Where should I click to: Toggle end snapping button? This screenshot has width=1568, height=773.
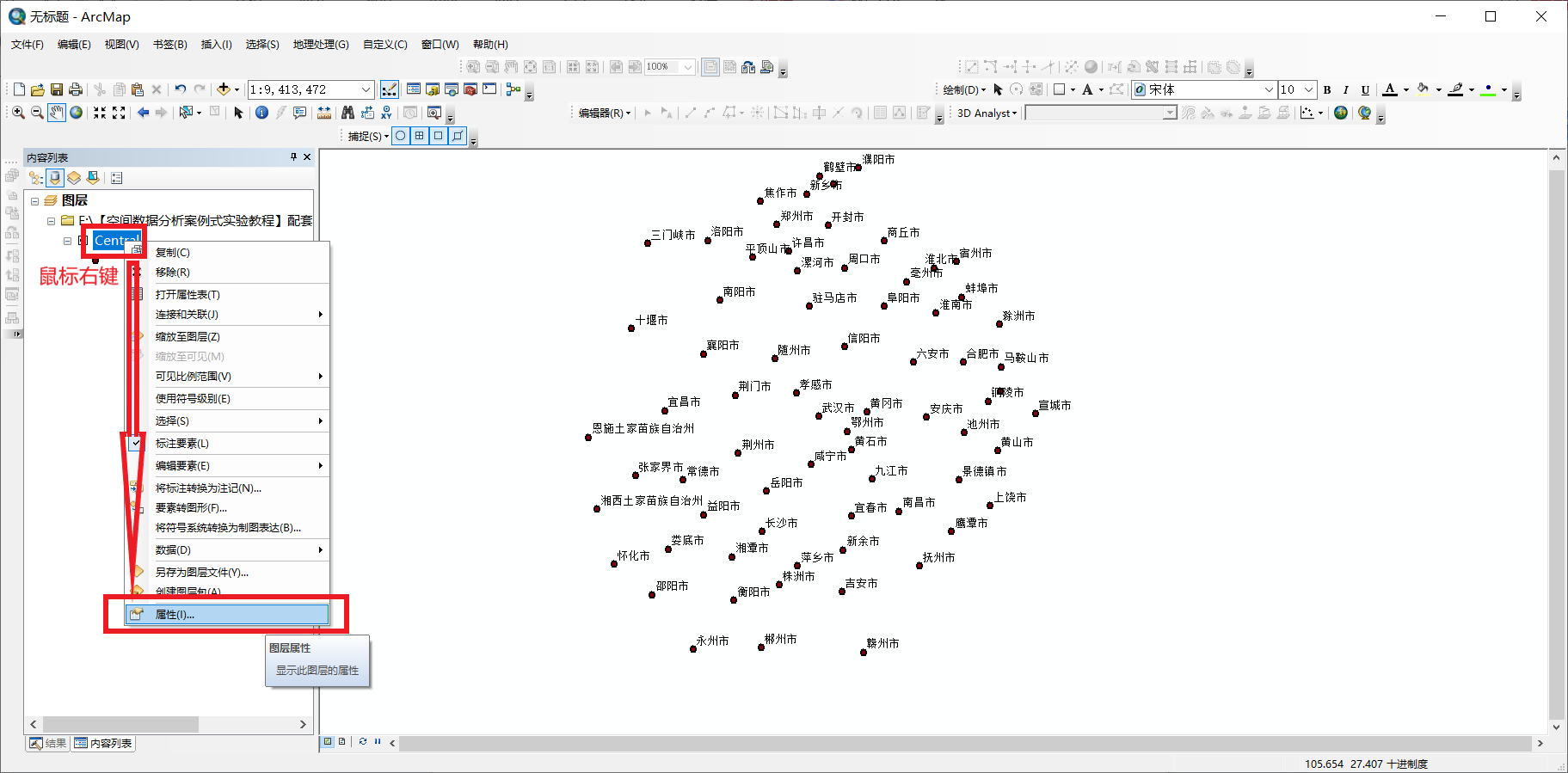pos(420,136)
